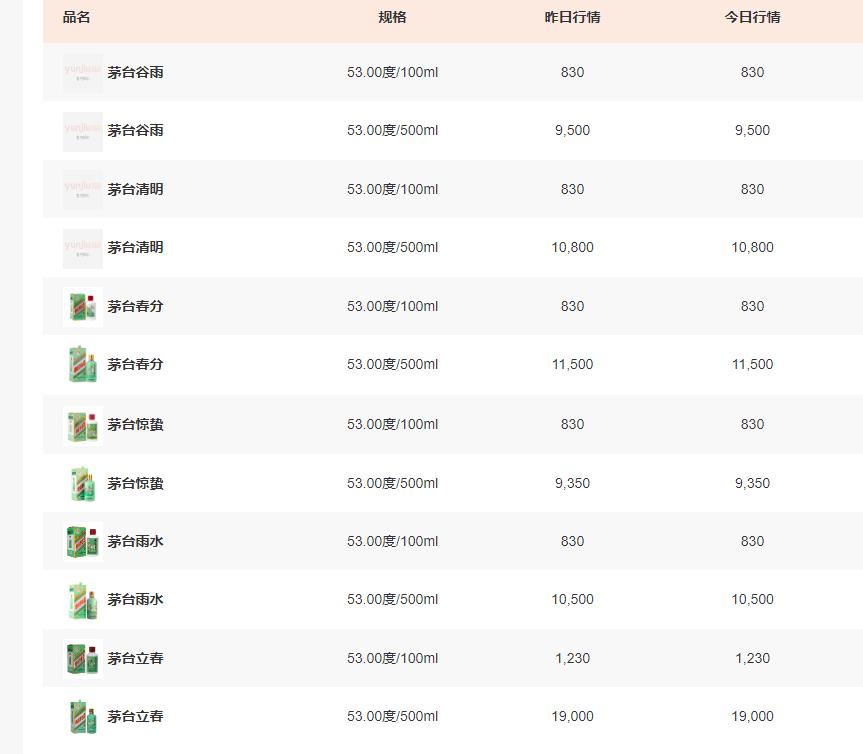Click 昨日行情 price 830 for 茅台雨水 100ml
The image size is (863, 754).
572,542
